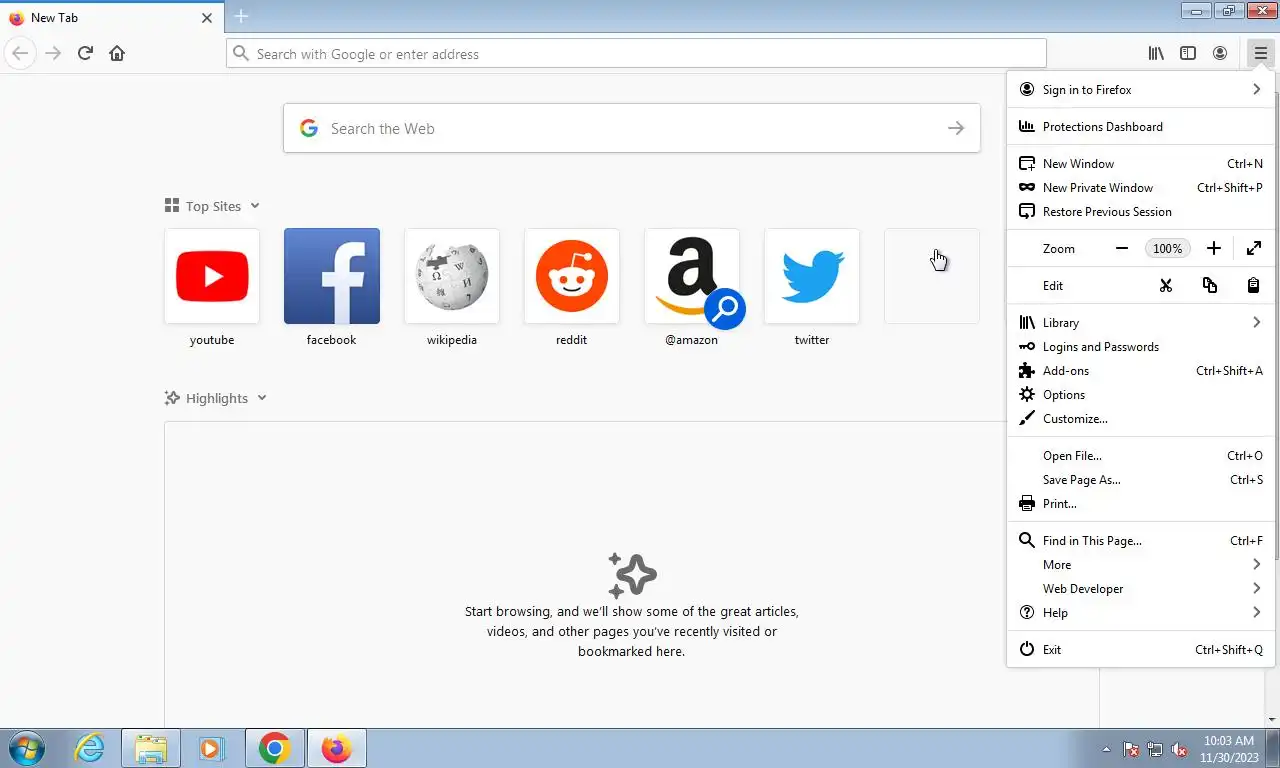The image size is (1280, 768).
Task: Choose Open File... menu entry
Action: 1141,455
